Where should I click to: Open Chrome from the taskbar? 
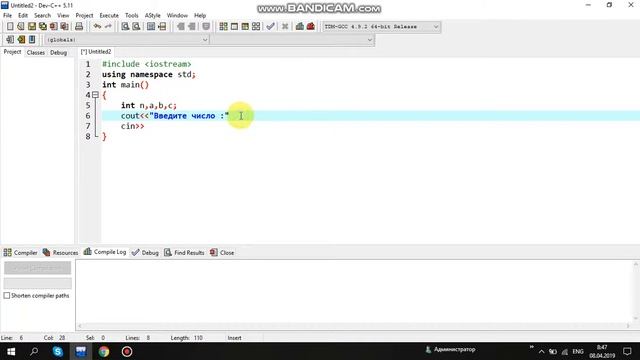[104, 351]
